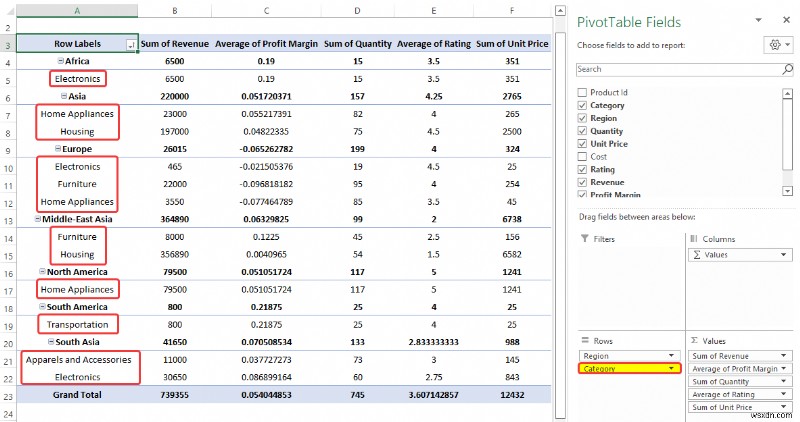Select column F header
This screenshot has width=800, height=422.
pos(512,11)
